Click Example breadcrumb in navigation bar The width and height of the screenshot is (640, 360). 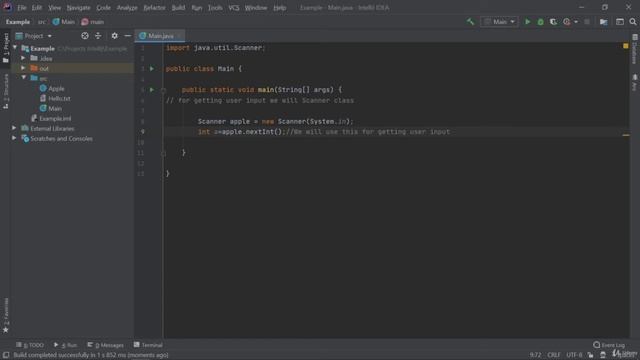tap(18, 22)
